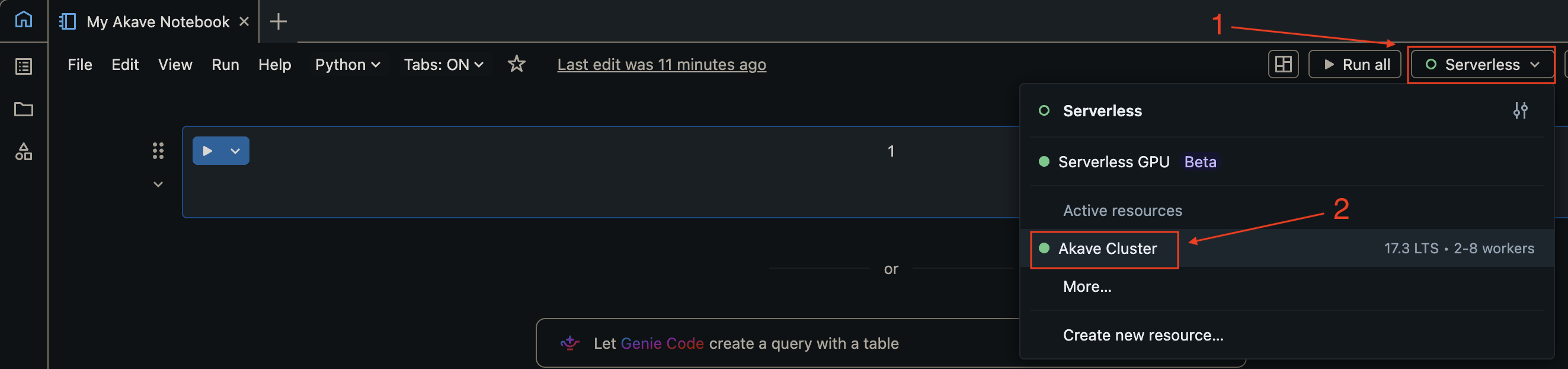Select the Akave Cluster active resource
1568x369 pixels.
(x=1104, y=249)
